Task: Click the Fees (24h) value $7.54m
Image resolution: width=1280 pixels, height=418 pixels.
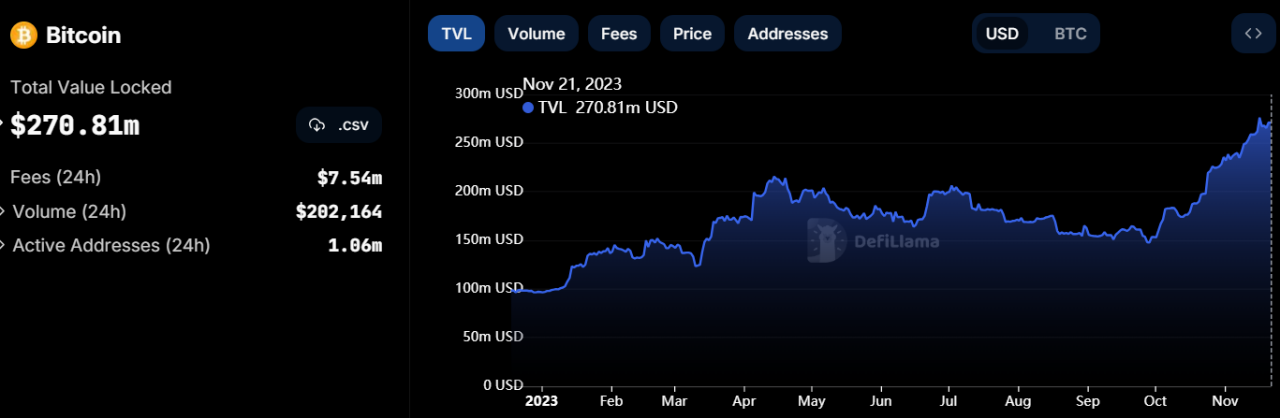Action: click(x=349, y=178)
